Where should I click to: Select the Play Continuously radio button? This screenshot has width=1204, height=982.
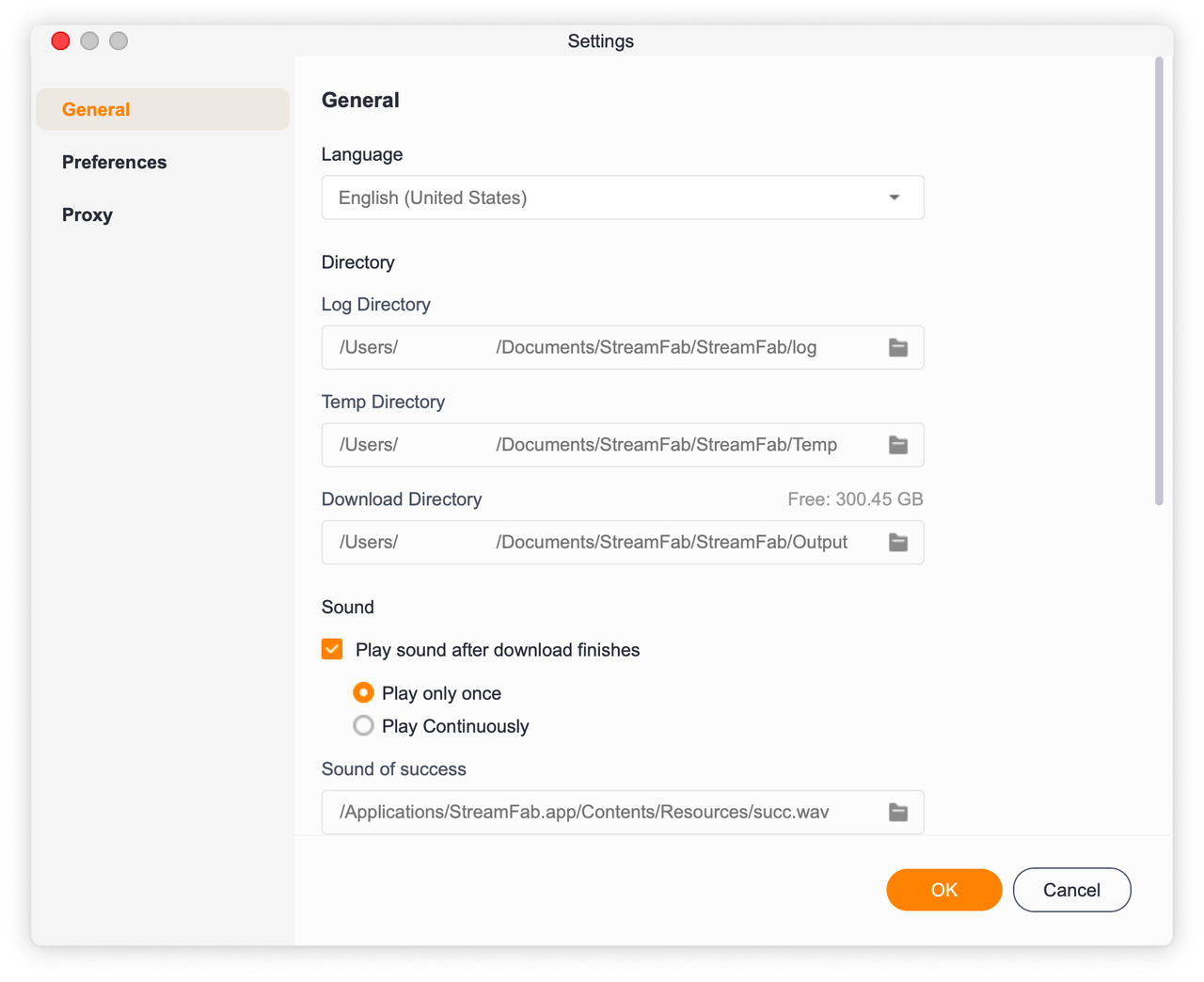click(363, 726)
